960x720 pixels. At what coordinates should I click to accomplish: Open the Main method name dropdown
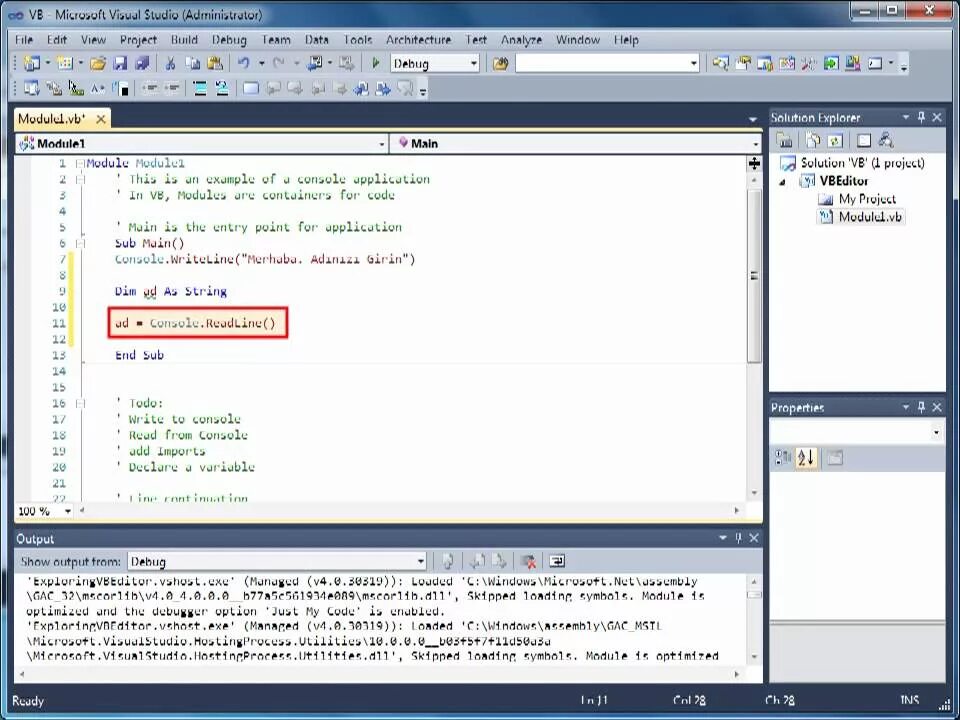(x=756, y=144)
